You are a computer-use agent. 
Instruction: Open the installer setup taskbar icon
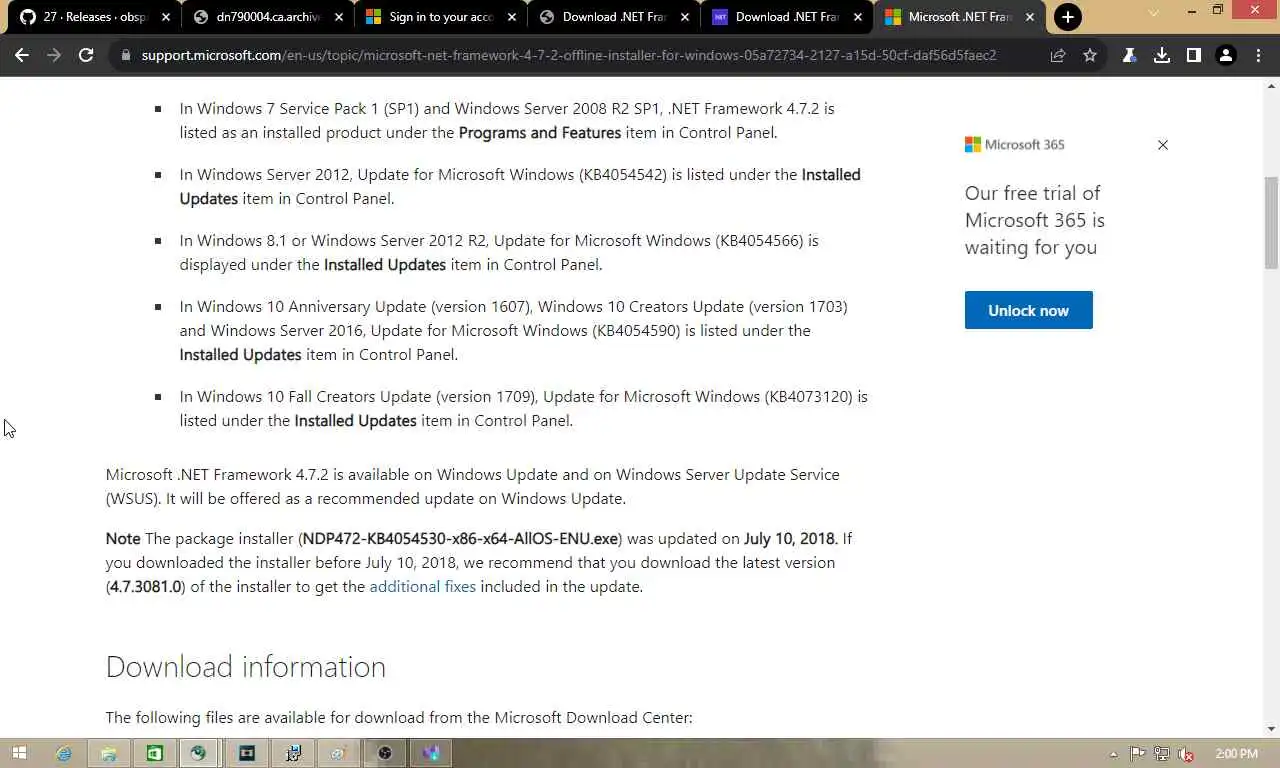coord(293,753)
